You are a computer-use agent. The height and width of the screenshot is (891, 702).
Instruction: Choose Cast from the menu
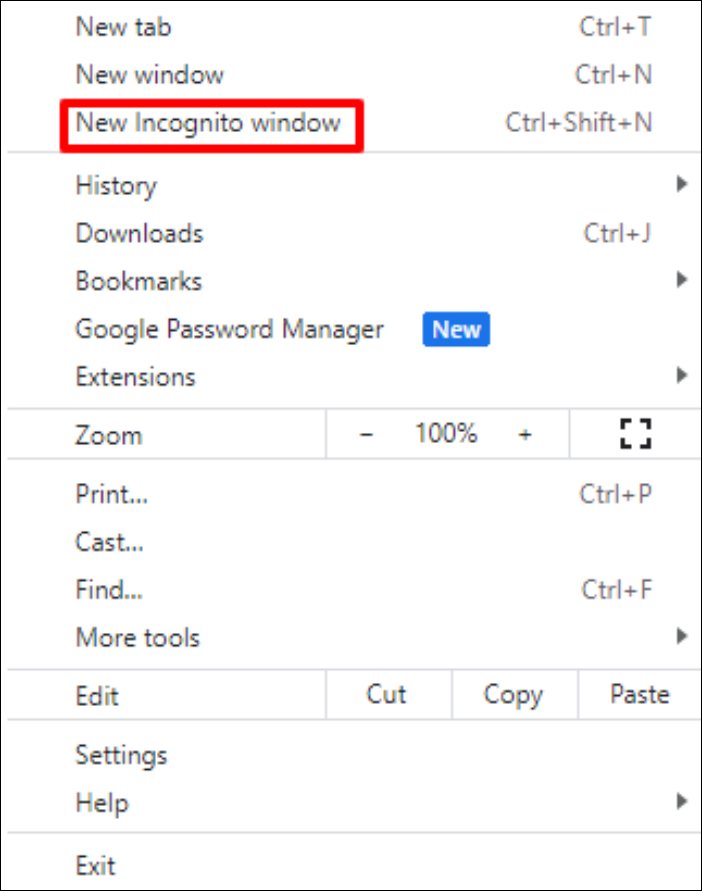click(109, 542)
